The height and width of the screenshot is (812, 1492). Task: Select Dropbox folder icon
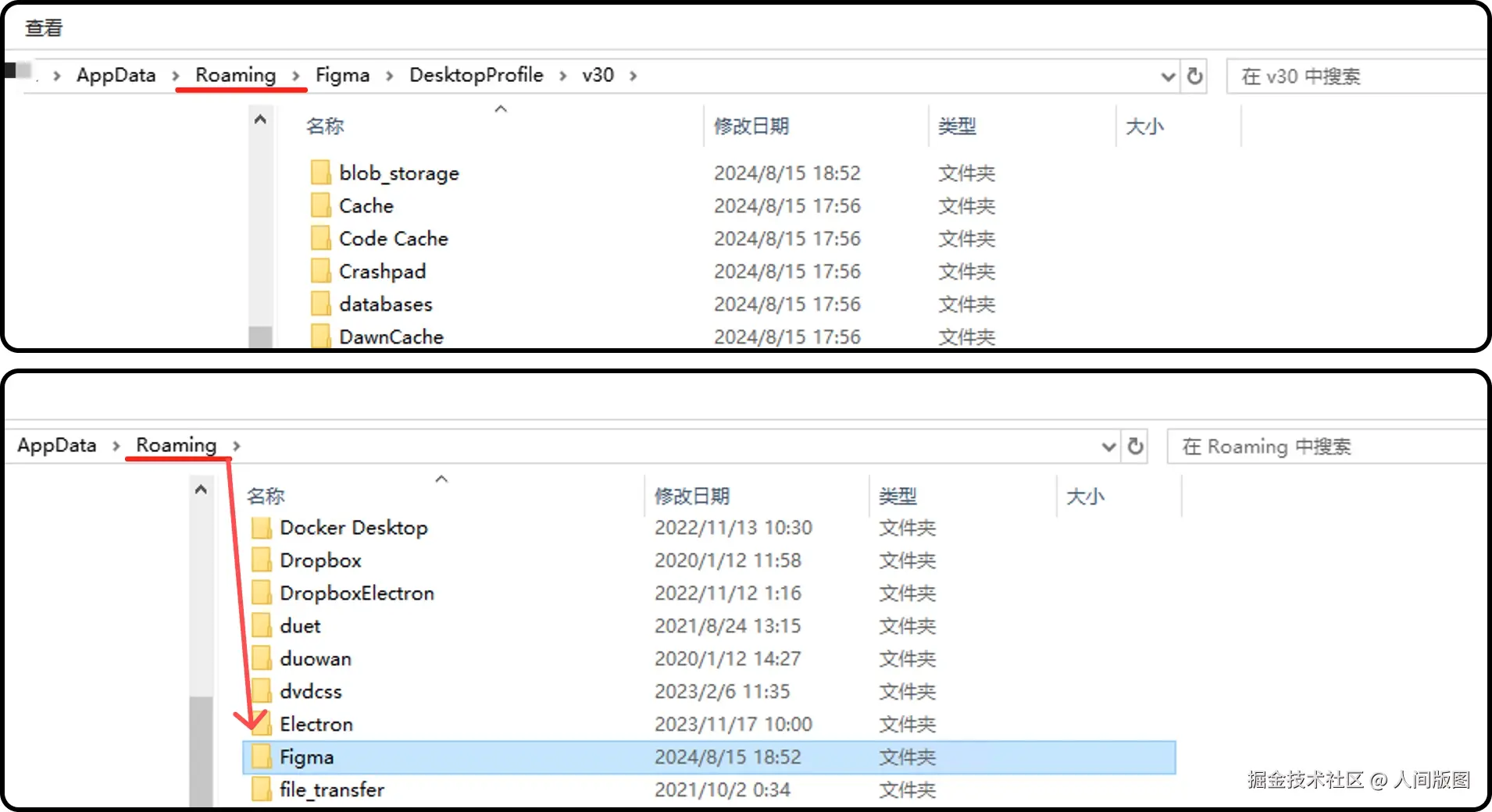pyautogui.click(x=261, y=561)
